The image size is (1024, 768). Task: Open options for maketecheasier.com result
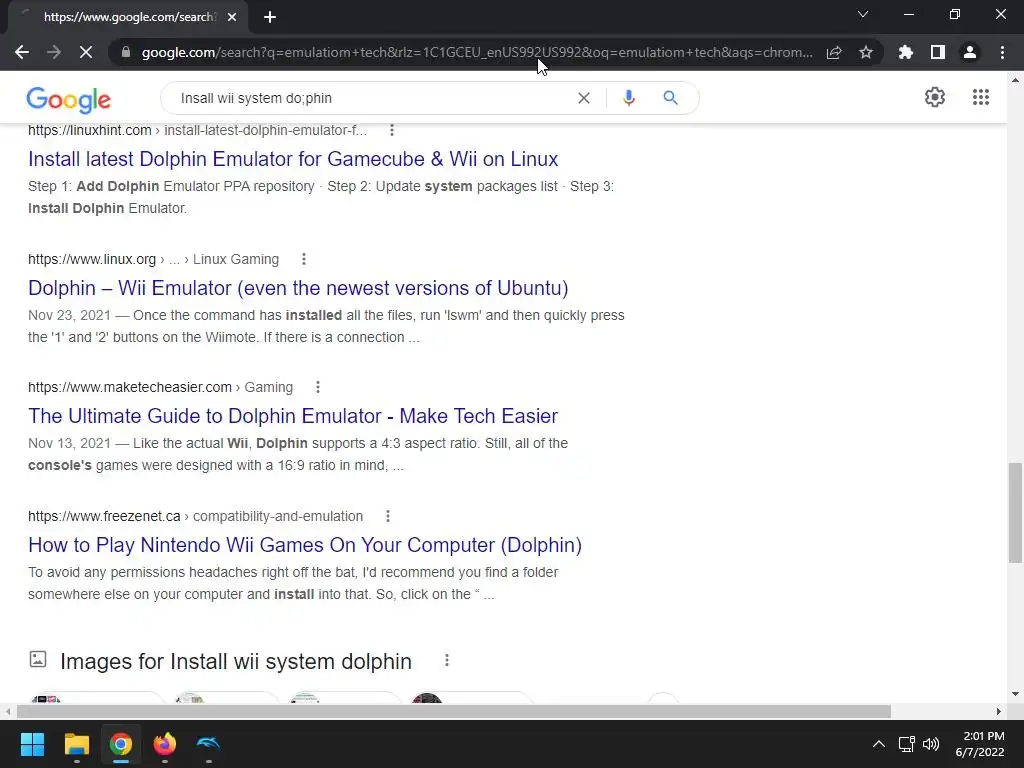tap(318, 387)
